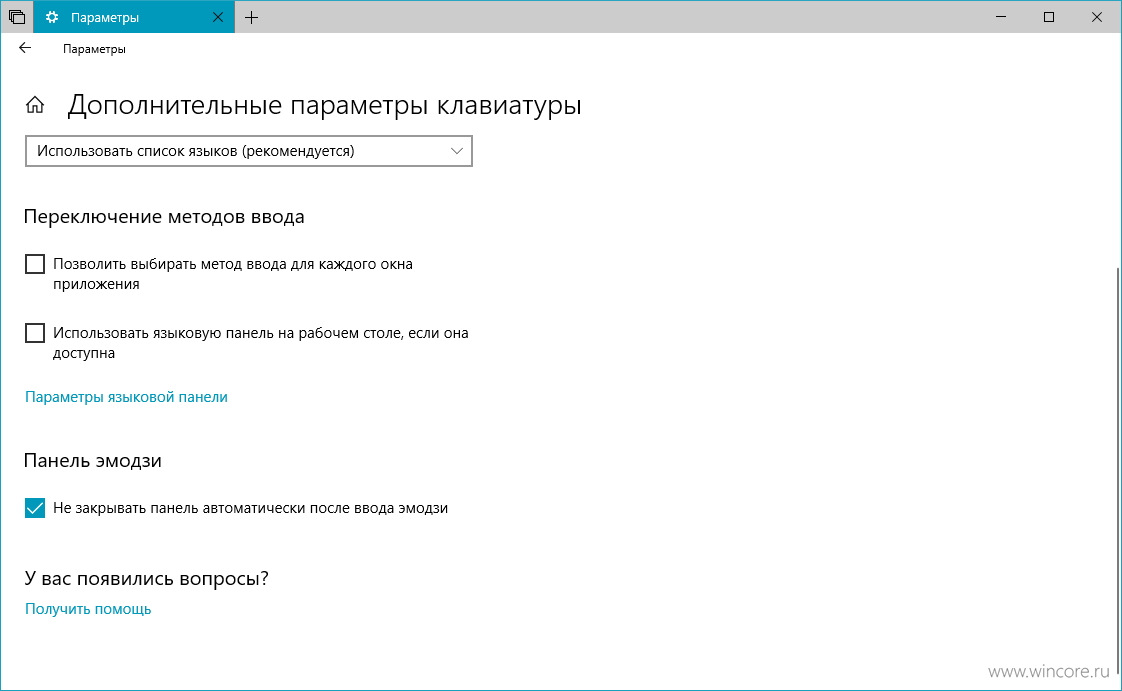1122x691 pixels.
Task: Close the Settings window
Action: coord(1096,17)
